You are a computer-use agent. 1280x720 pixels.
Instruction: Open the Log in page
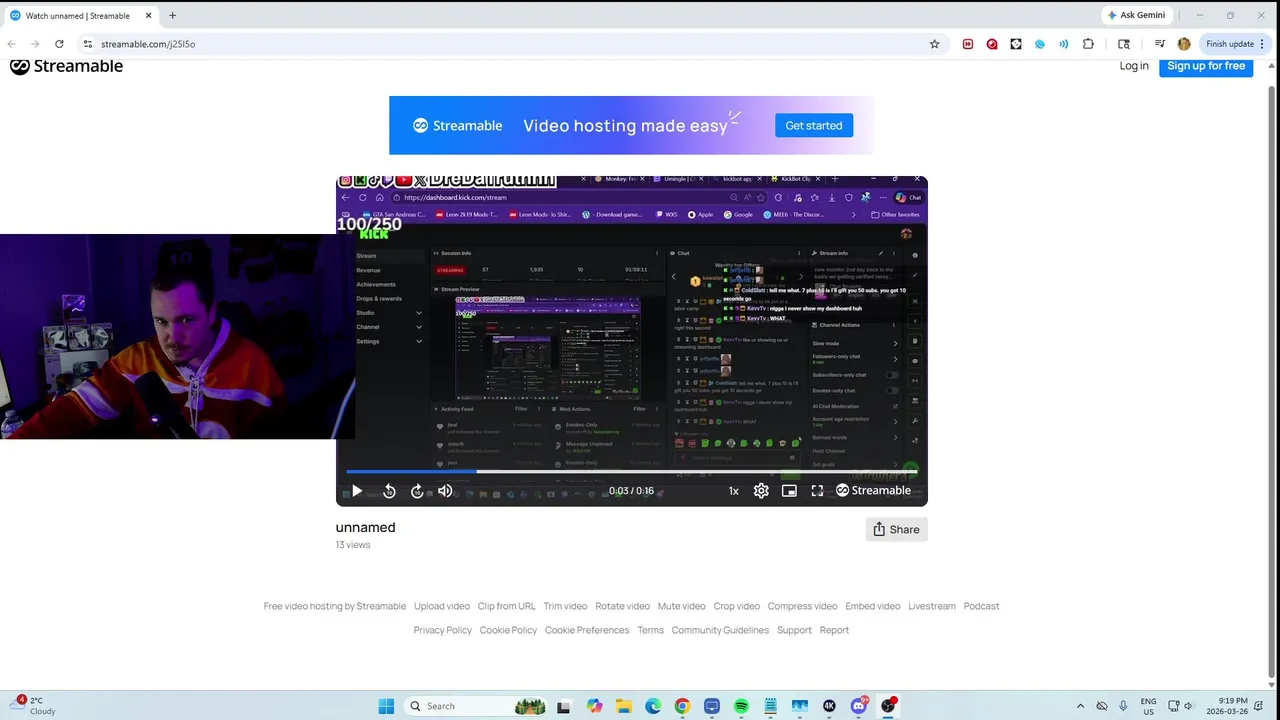click(1134, 66)
